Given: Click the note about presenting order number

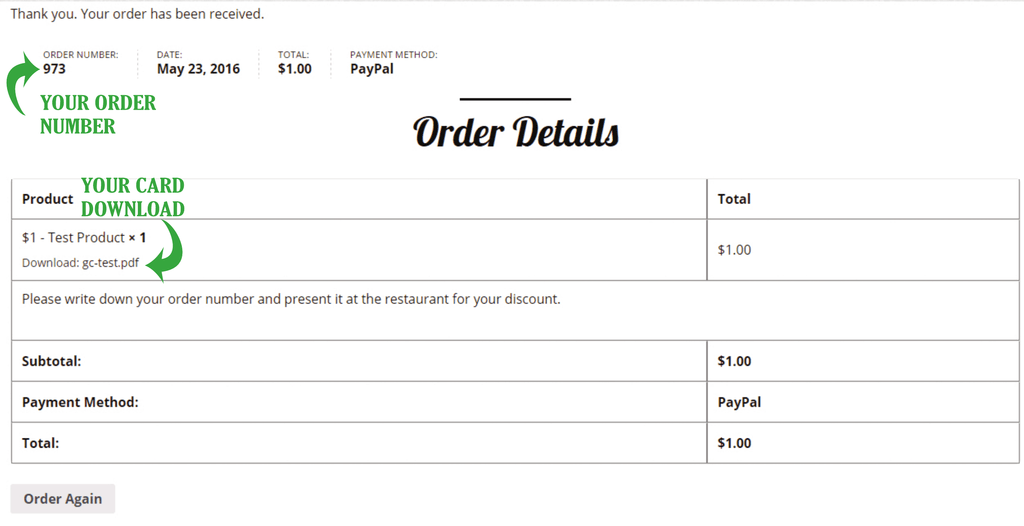Looking at the screenshot, I should 290,298.
